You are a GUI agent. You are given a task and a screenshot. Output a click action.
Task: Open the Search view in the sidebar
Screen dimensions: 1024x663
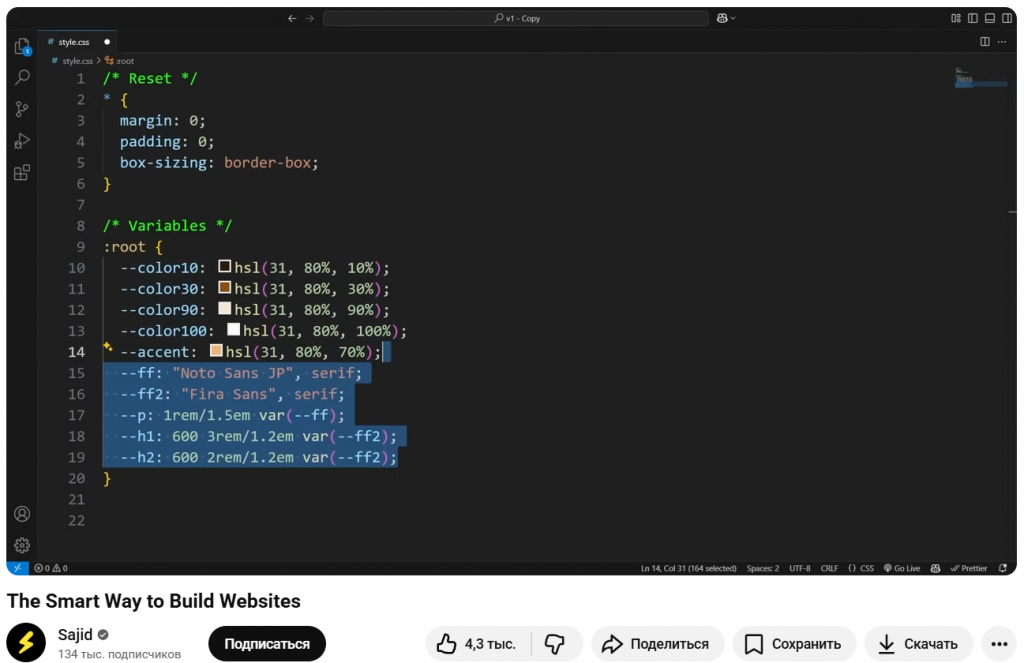click(x=22, y=77)
